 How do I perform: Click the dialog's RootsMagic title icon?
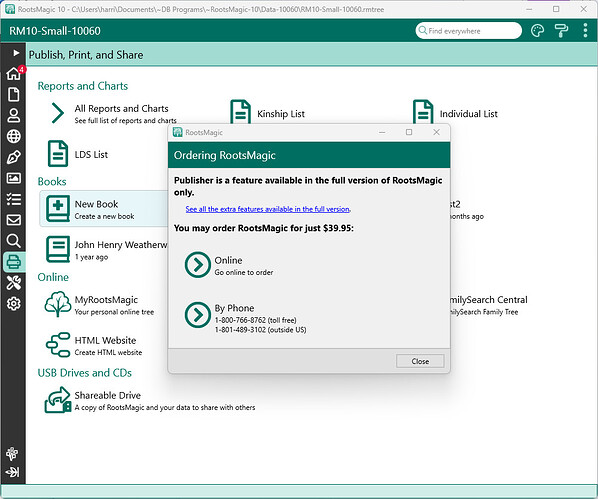[177, 132]
